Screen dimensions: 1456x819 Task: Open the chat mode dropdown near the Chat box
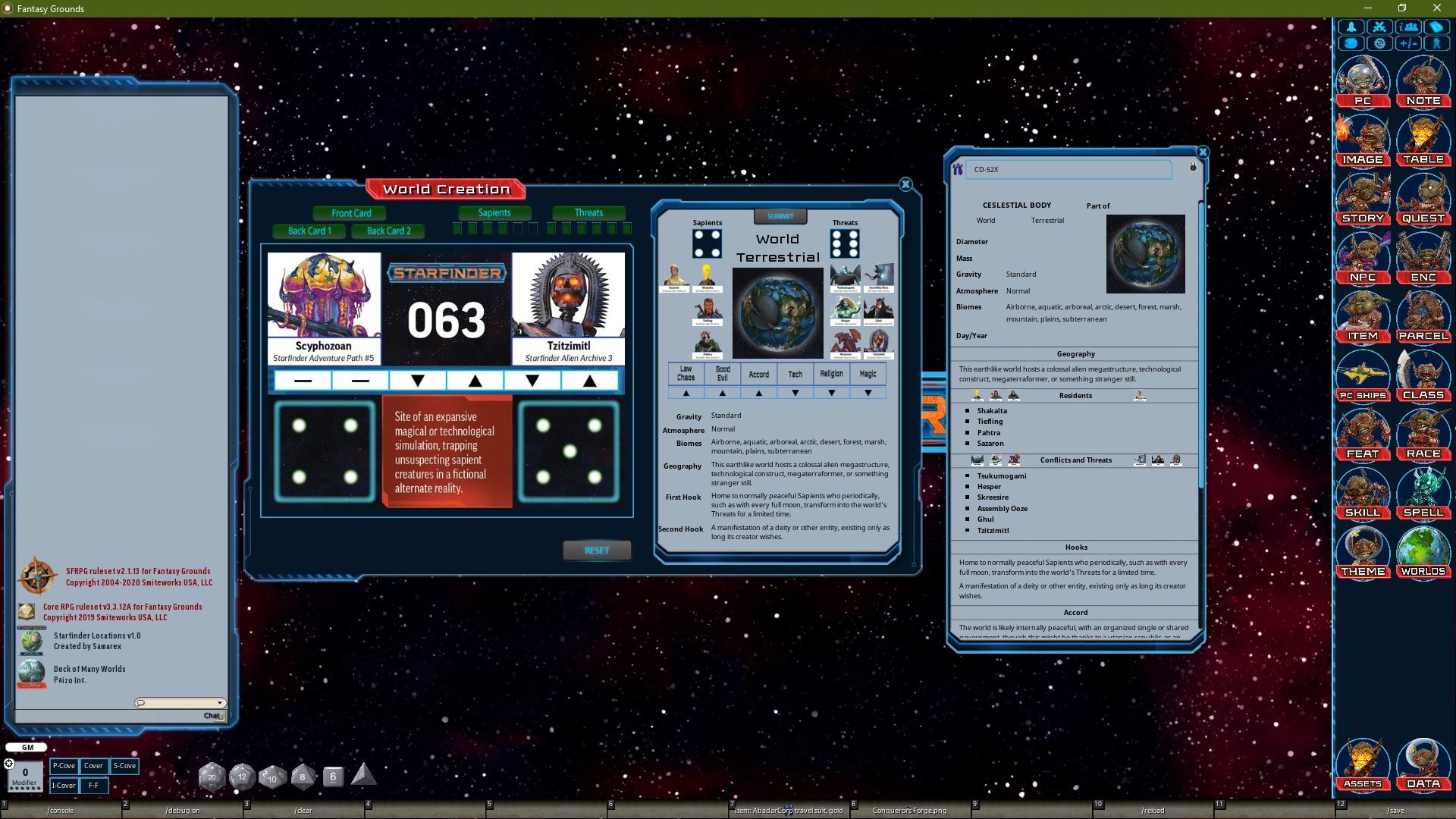tap(221, 702)
